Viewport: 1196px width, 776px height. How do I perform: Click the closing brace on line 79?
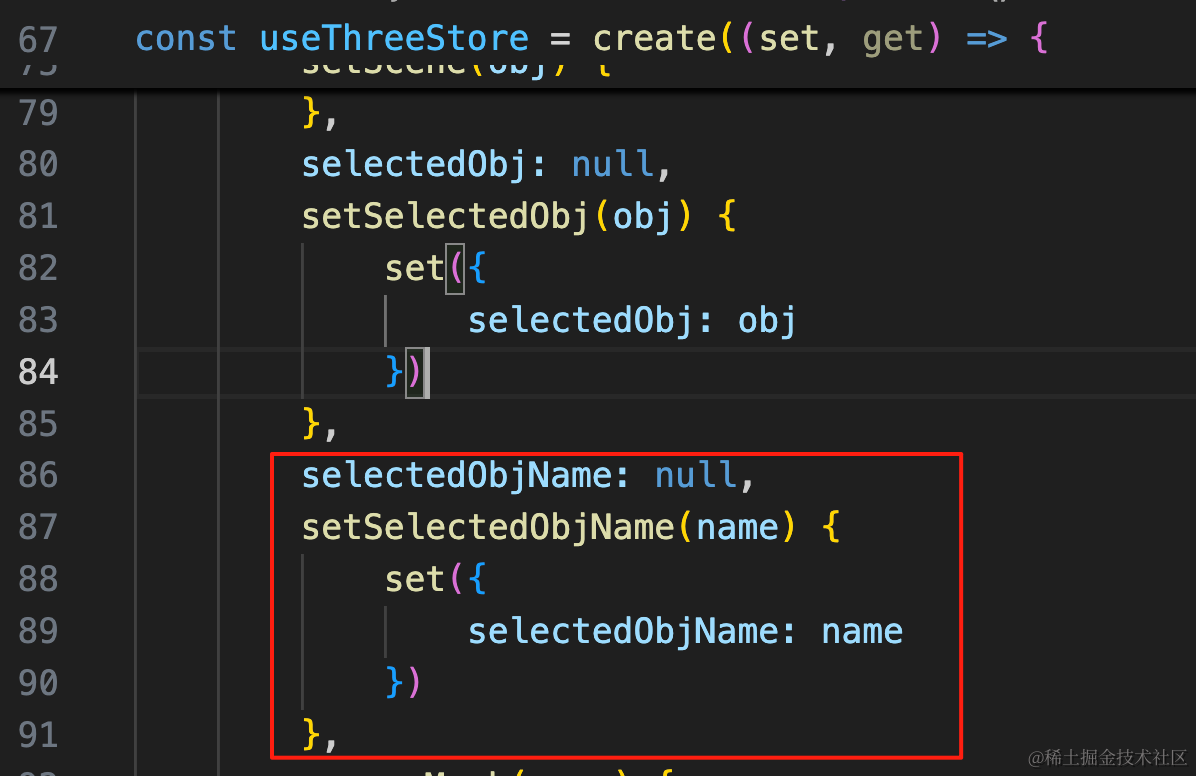click(311, 112)
